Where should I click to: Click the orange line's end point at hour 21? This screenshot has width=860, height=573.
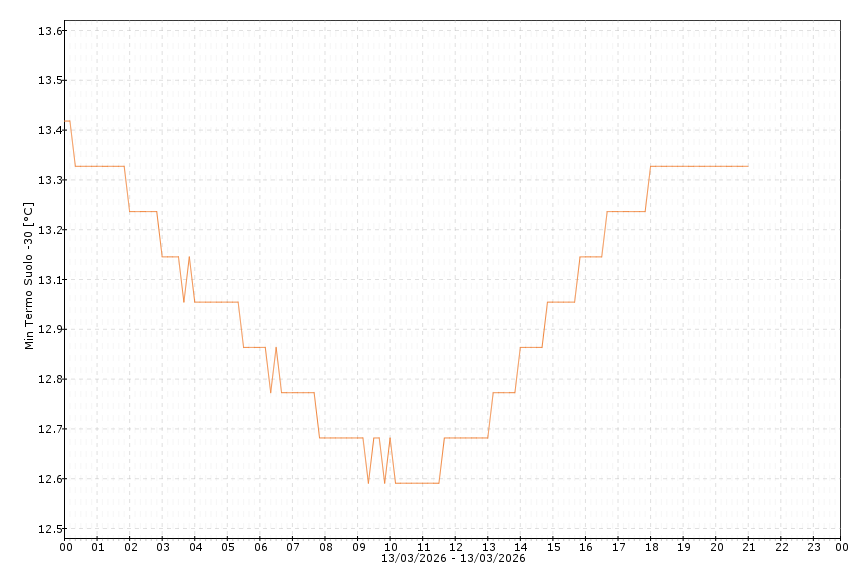pyautogui.click(x=748, y=166)
